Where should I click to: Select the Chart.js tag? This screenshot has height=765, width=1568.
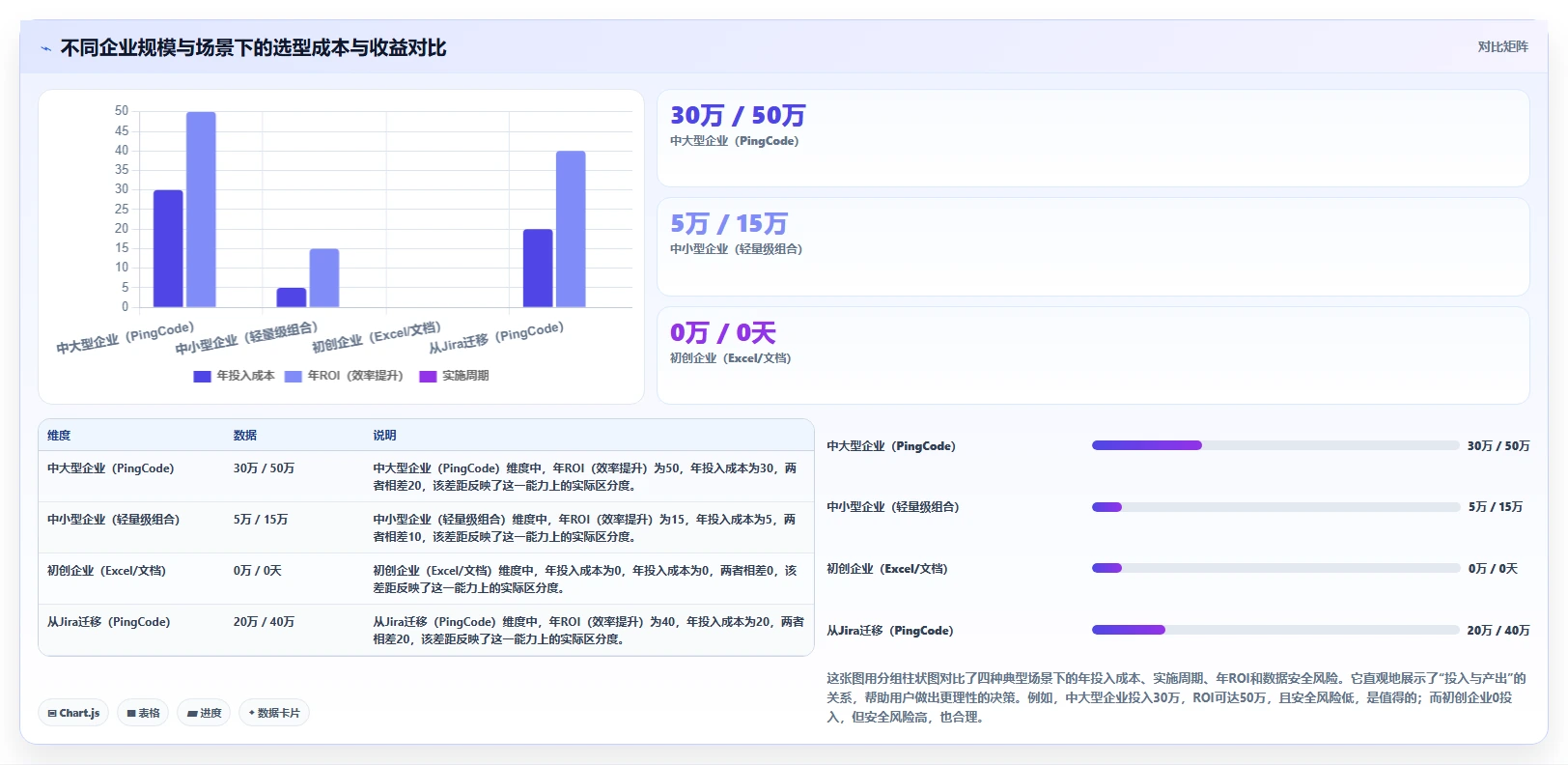pyautogui.click(x=73, y=713)
